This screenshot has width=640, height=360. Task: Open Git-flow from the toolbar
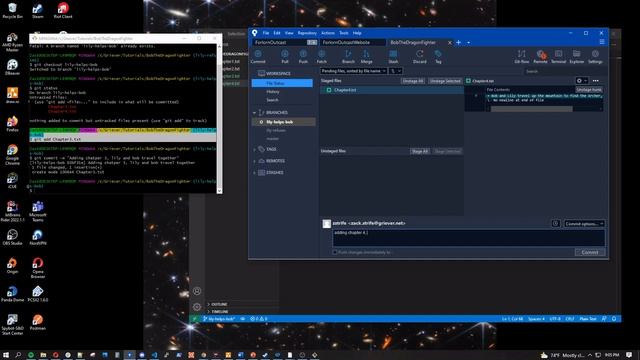click(522, 56)
